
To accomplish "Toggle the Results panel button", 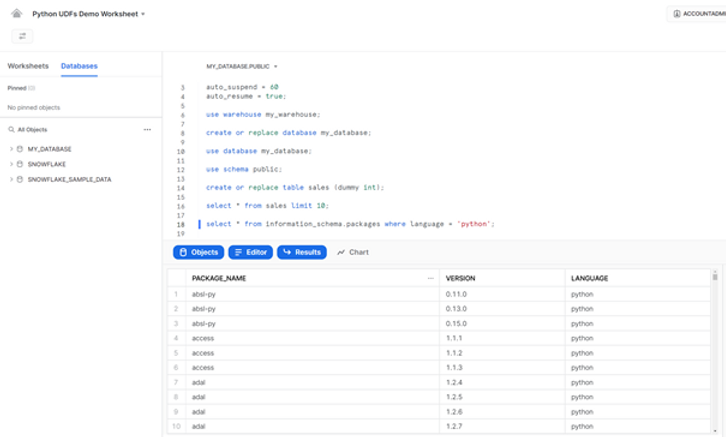I will [x=302, y=252].
